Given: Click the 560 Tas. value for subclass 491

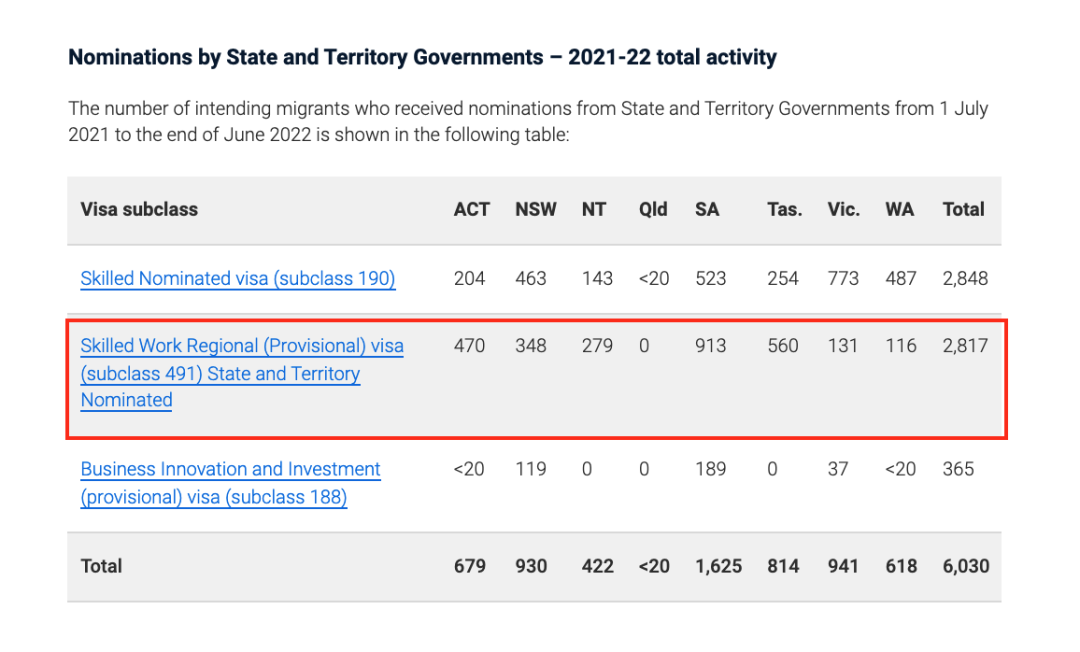Looking at the screenshot, I should [783, 346].
